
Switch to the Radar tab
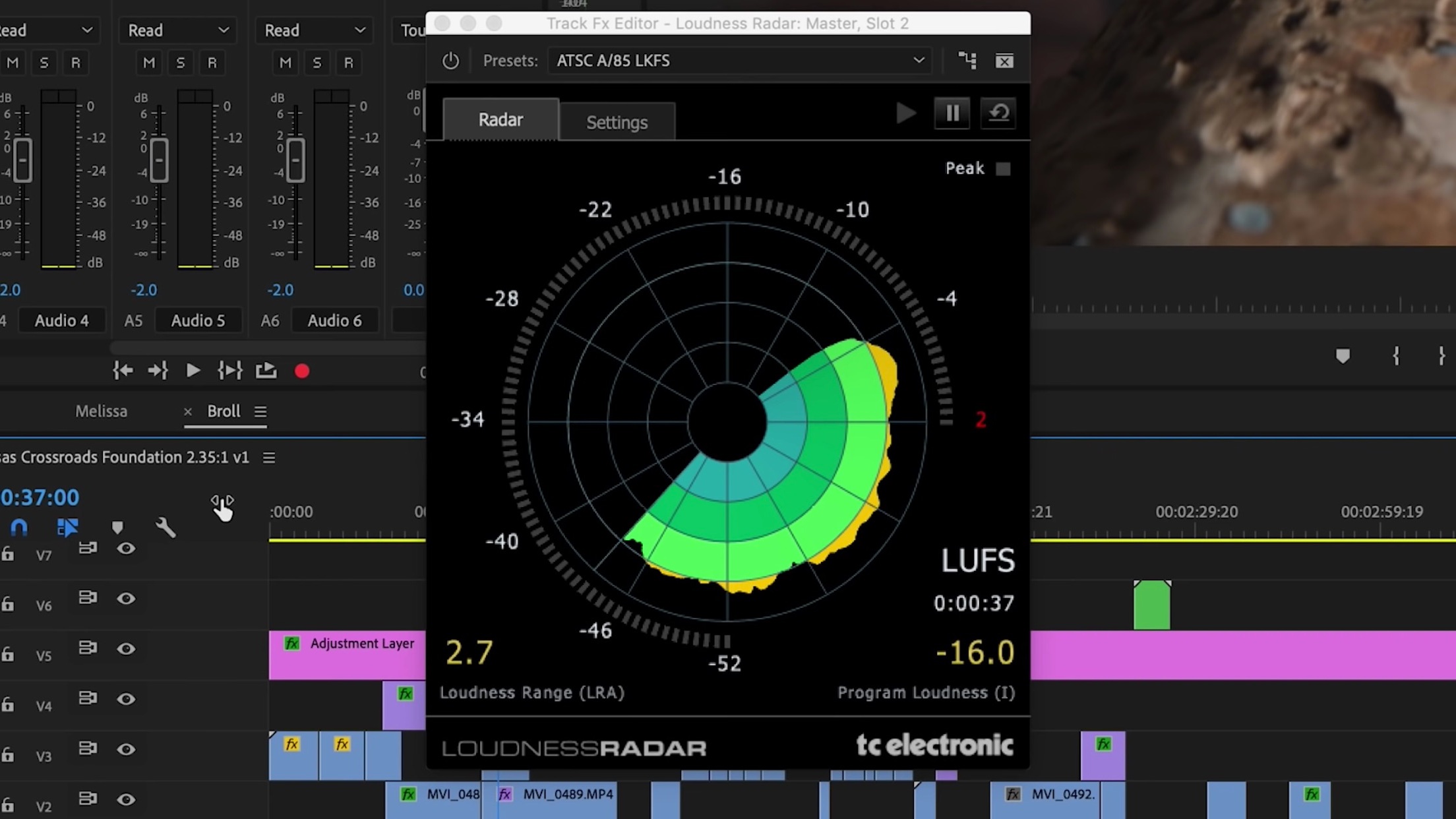pos(501,119)
